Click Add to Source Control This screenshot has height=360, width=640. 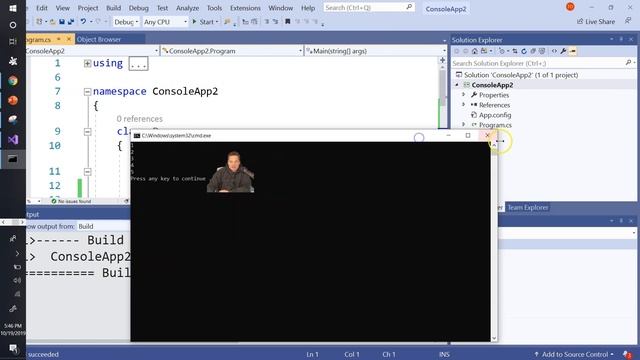pos(574,354)
